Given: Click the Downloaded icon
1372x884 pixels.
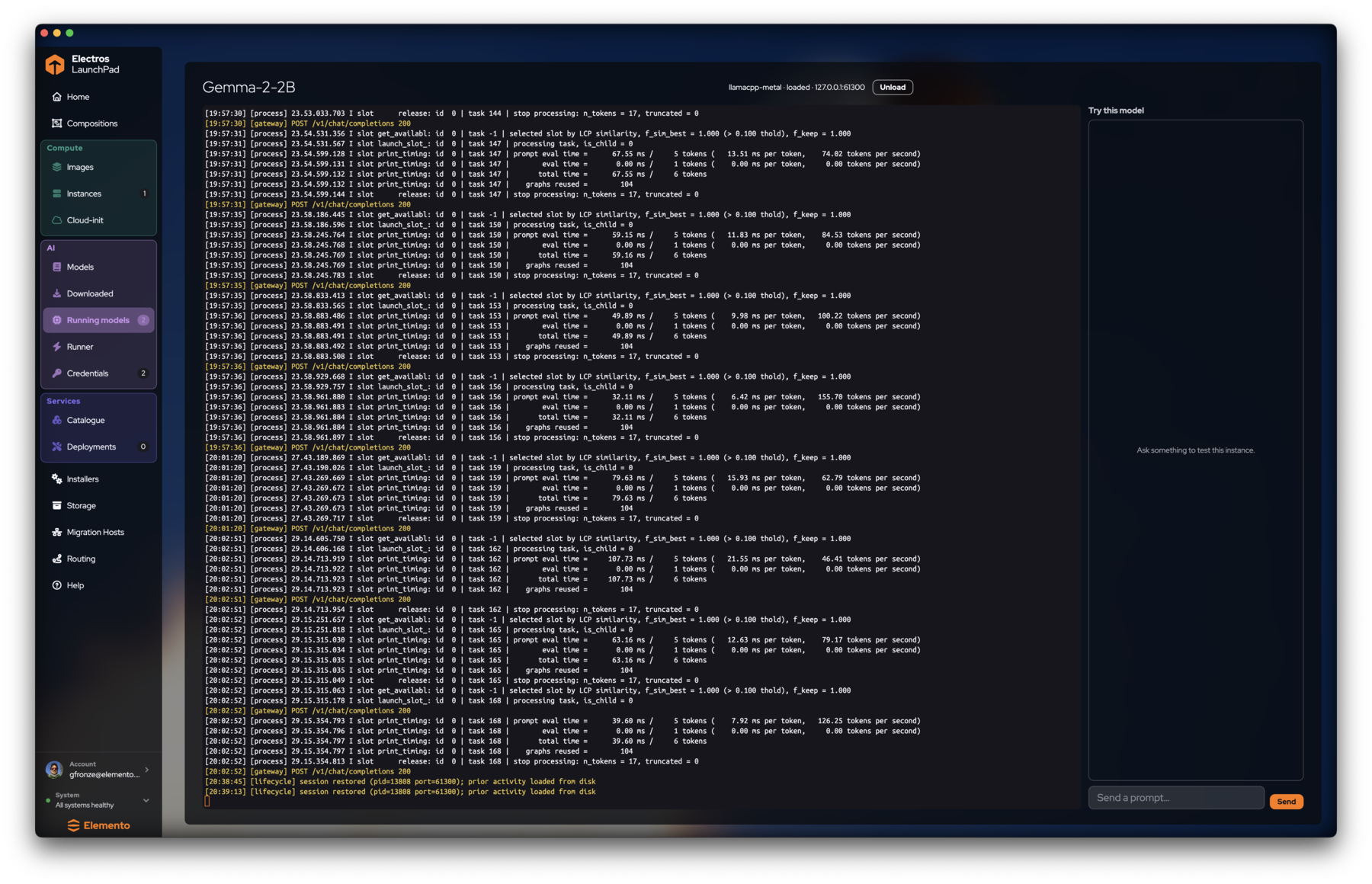Looking at the screenshot, I should (56, 293).
